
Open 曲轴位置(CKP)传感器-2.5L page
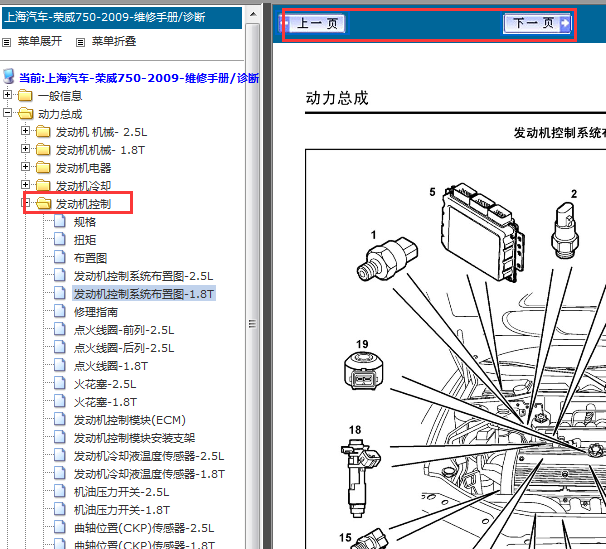[x=144, y=528]
